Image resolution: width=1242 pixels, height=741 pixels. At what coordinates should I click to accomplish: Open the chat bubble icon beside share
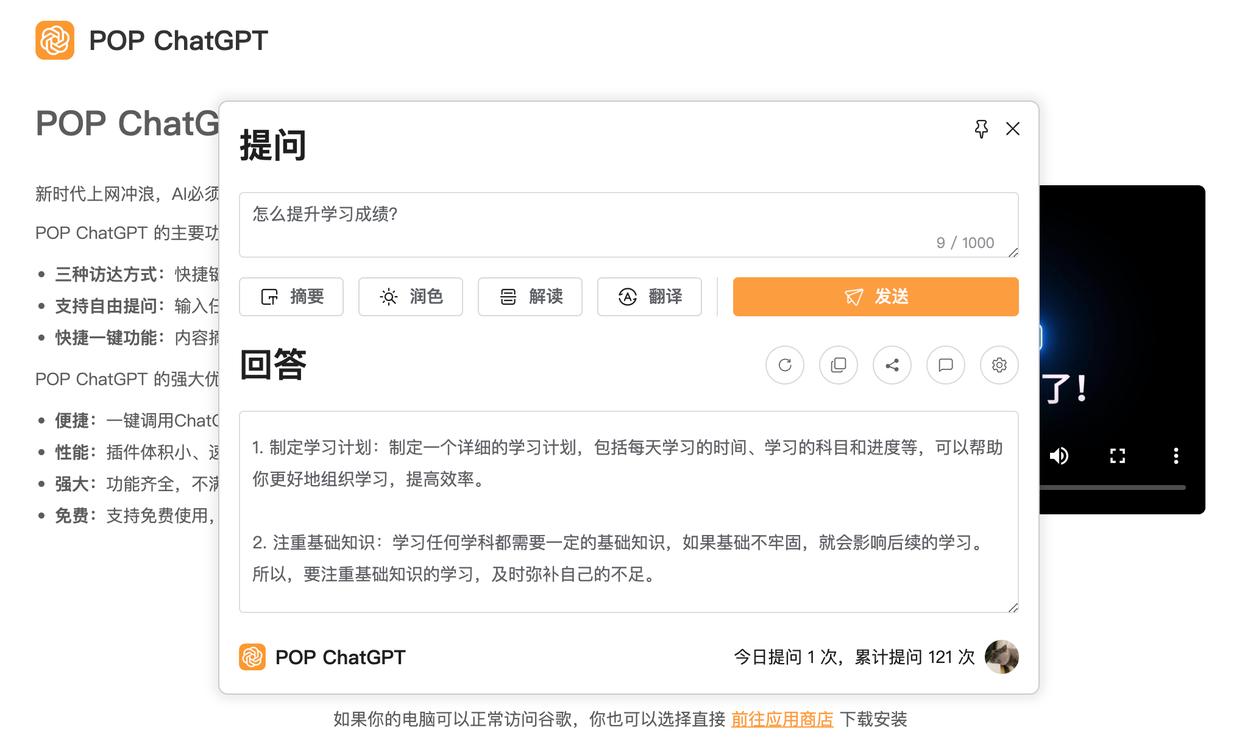(x=946, y=365)
